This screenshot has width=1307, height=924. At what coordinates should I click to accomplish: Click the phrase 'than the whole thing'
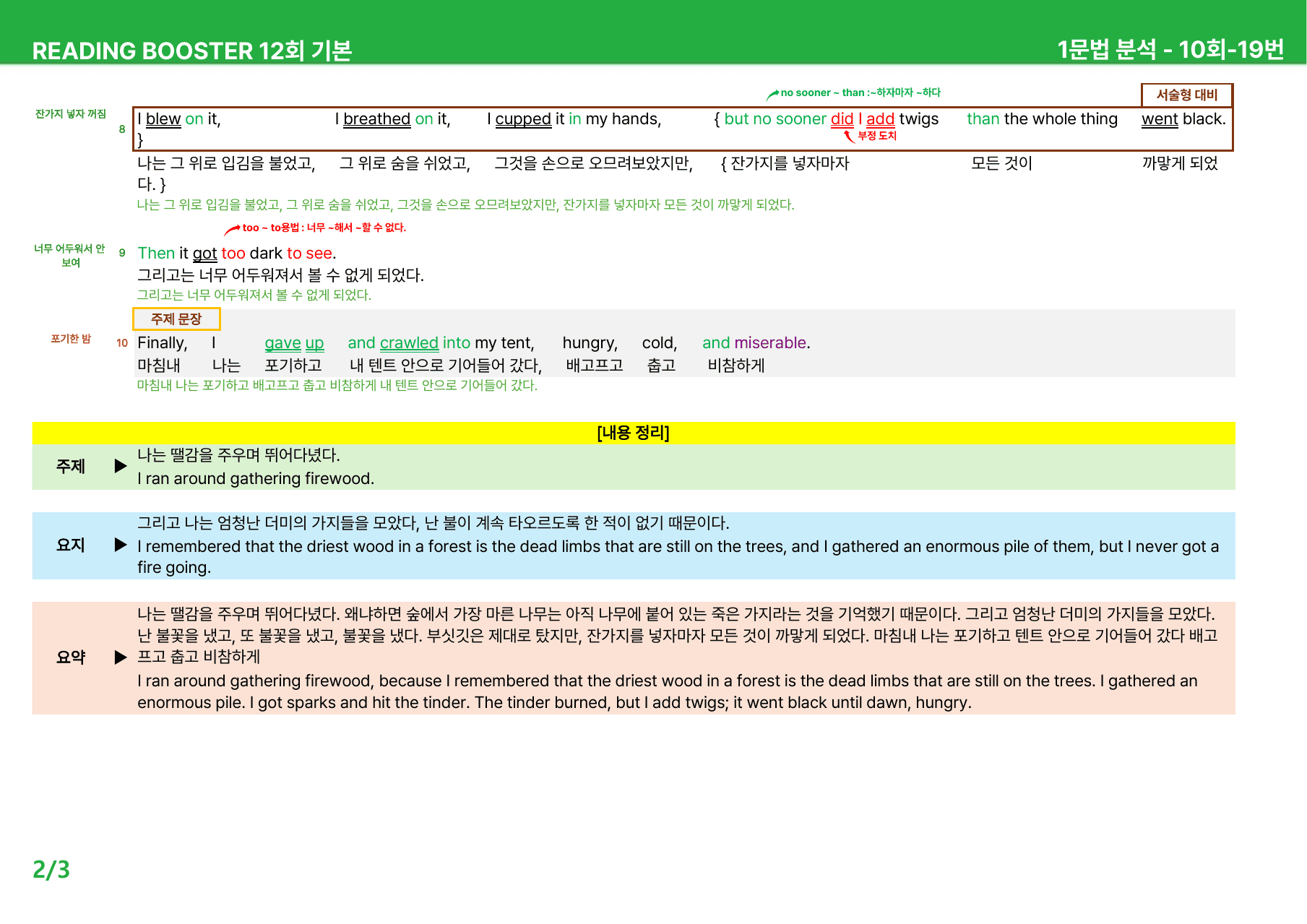(1043, 119)
